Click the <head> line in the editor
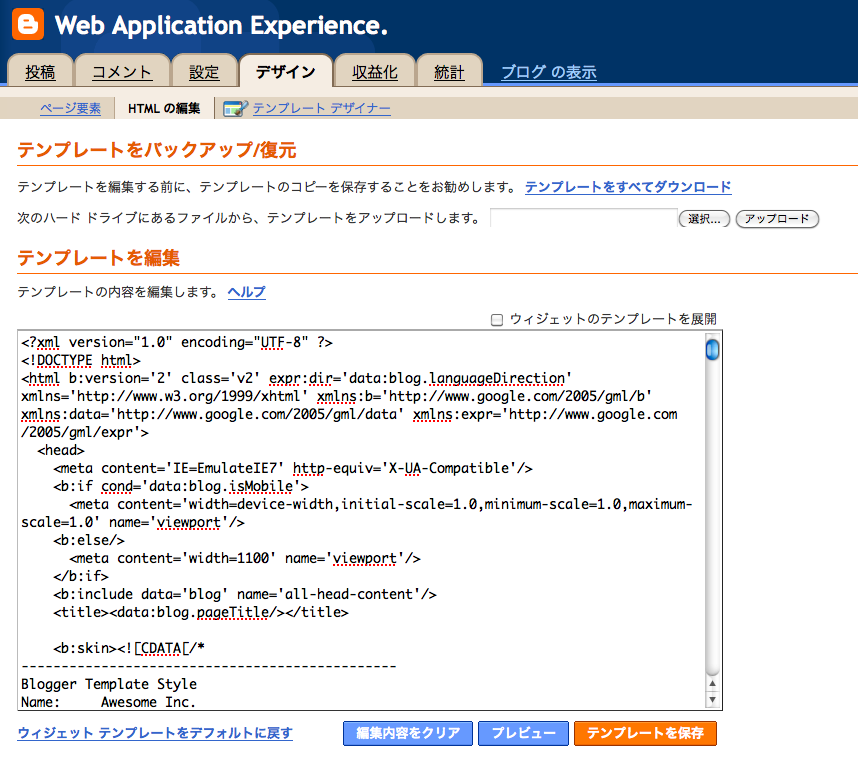The image size is (858, 760). [61, 450]
